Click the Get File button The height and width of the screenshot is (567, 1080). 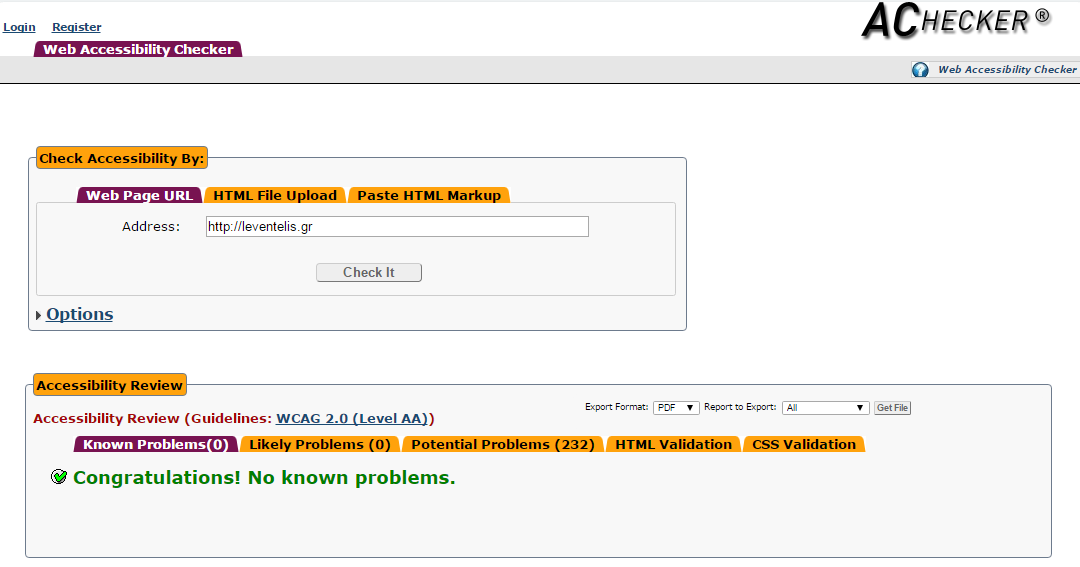click(892, 408)
